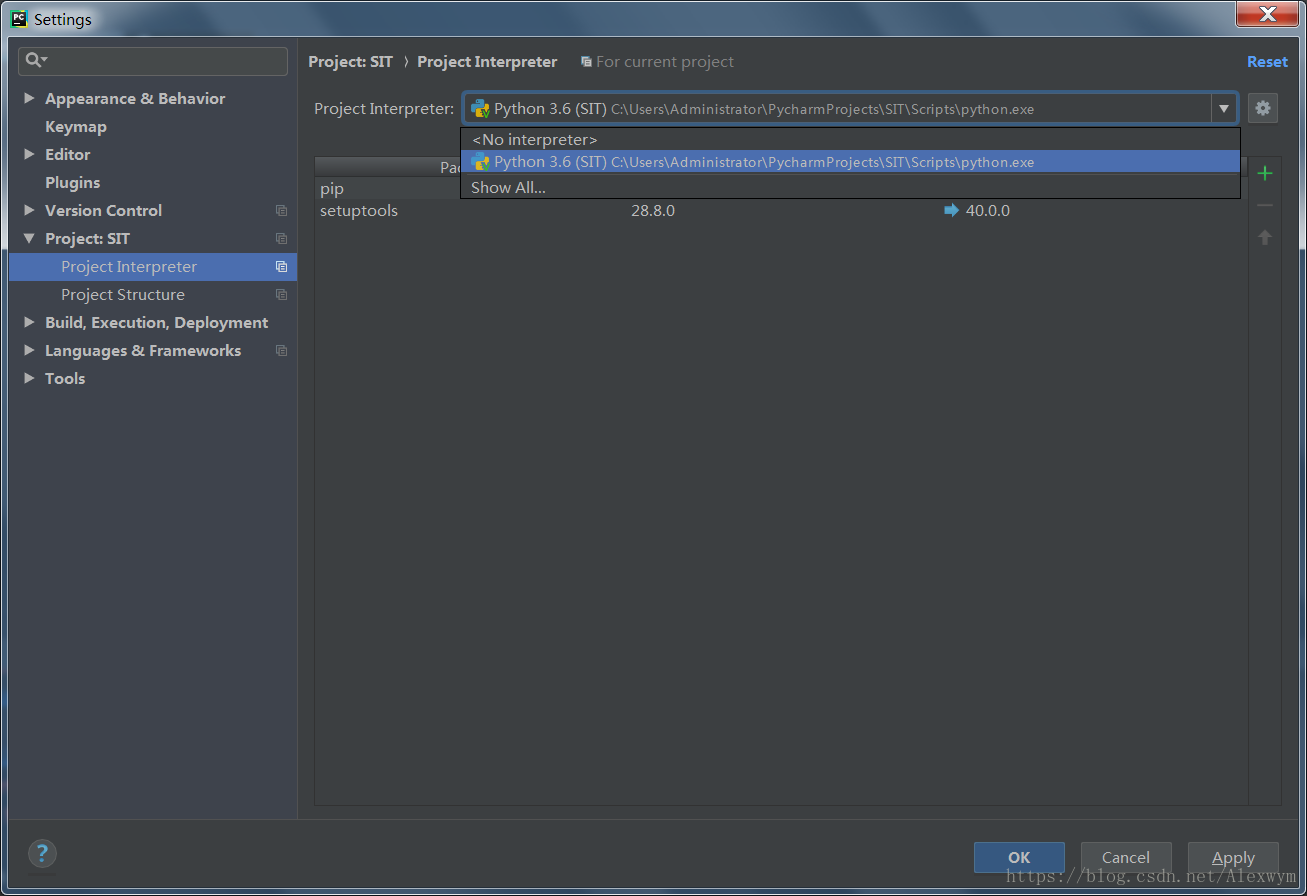Click setuptools version 28.8.0 cell
Viewport: 1307px width, 896px height.
[x=653, y=211]
